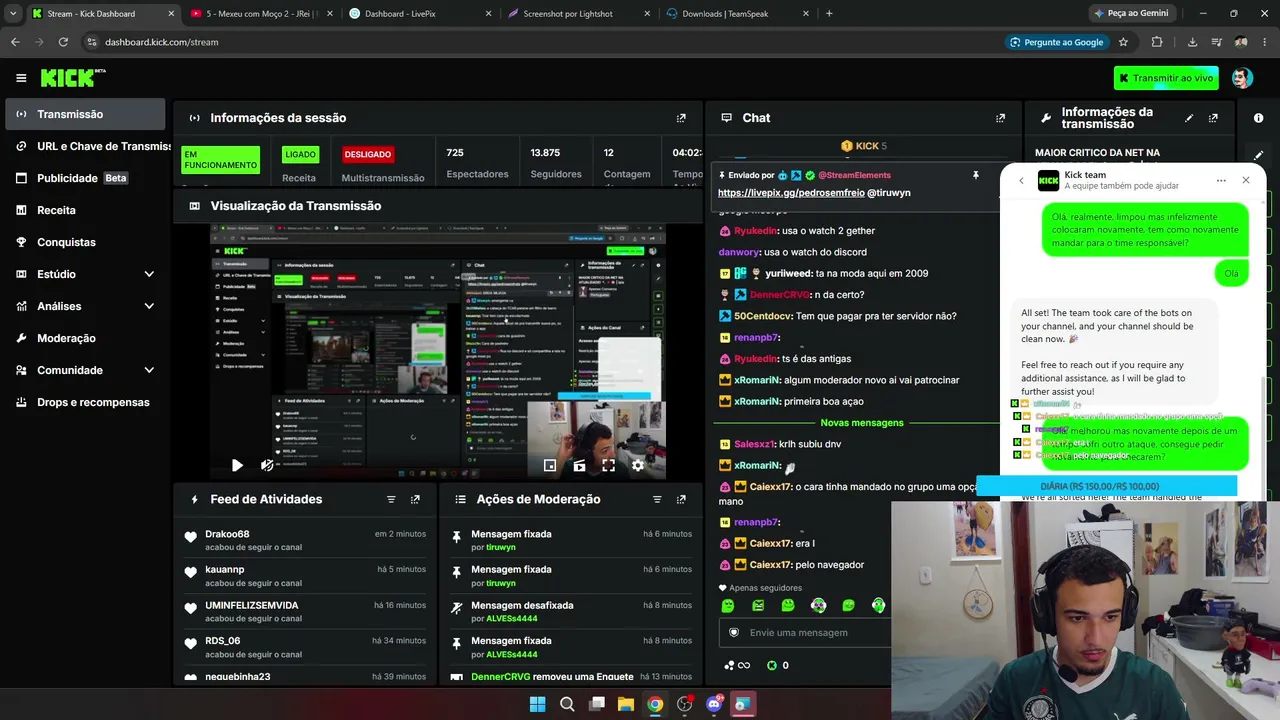Viewport: 1280px width, 720px height.
Task: Switch to the Downloads TeamSpeak tab
Action: pyautogui.click(x=737, y=14)
